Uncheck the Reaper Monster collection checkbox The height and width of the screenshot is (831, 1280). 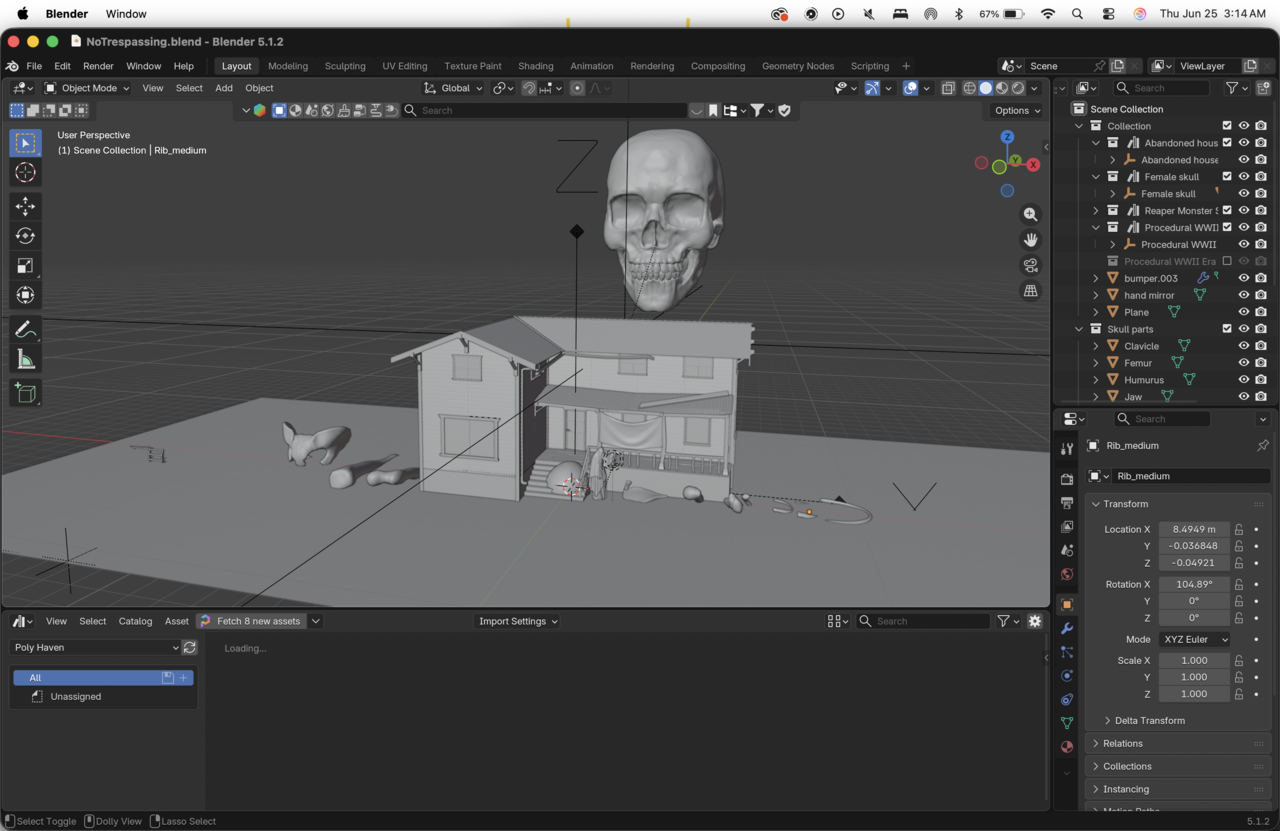click(x=1227, y=211)
